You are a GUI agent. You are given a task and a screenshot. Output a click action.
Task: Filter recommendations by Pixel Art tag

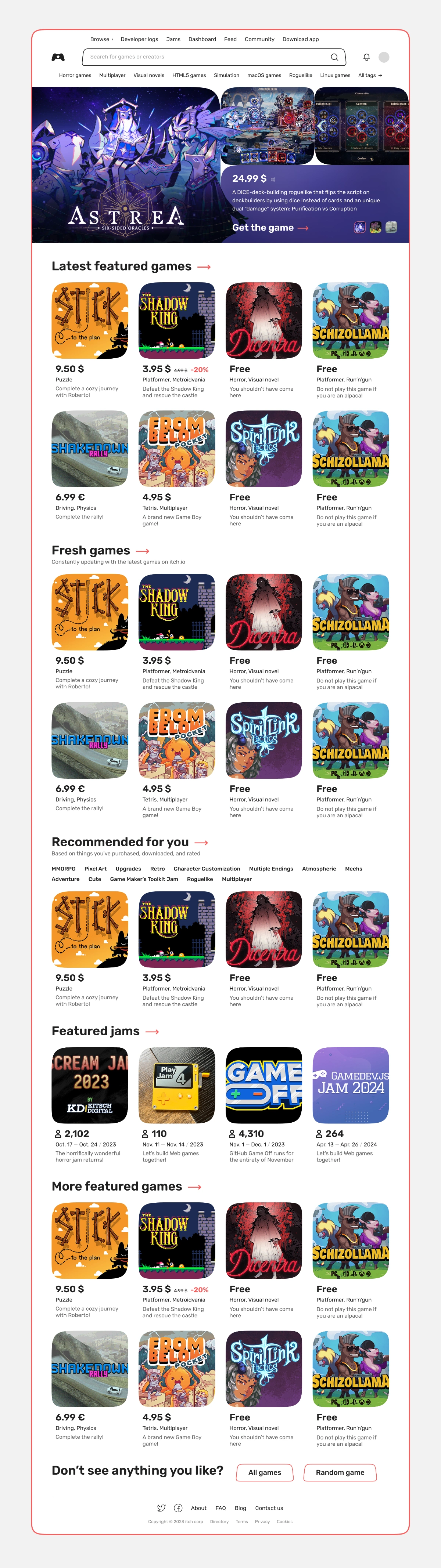95,869
